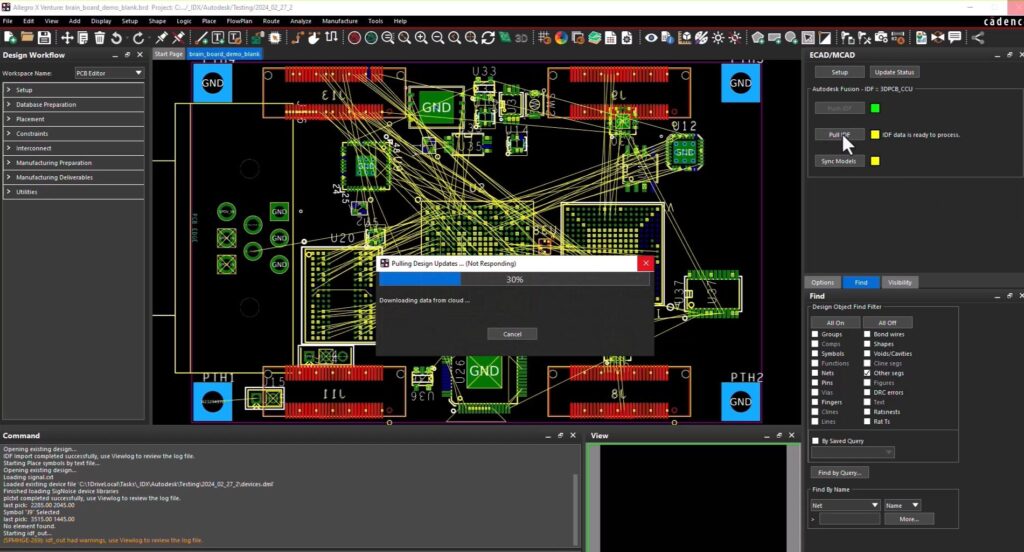
Task: Switch to the Visibility tab
Action: 899,282
